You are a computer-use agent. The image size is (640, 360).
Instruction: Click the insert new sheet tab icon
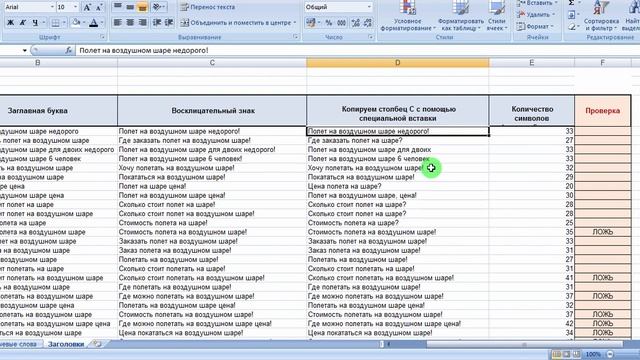coord(97,344)
